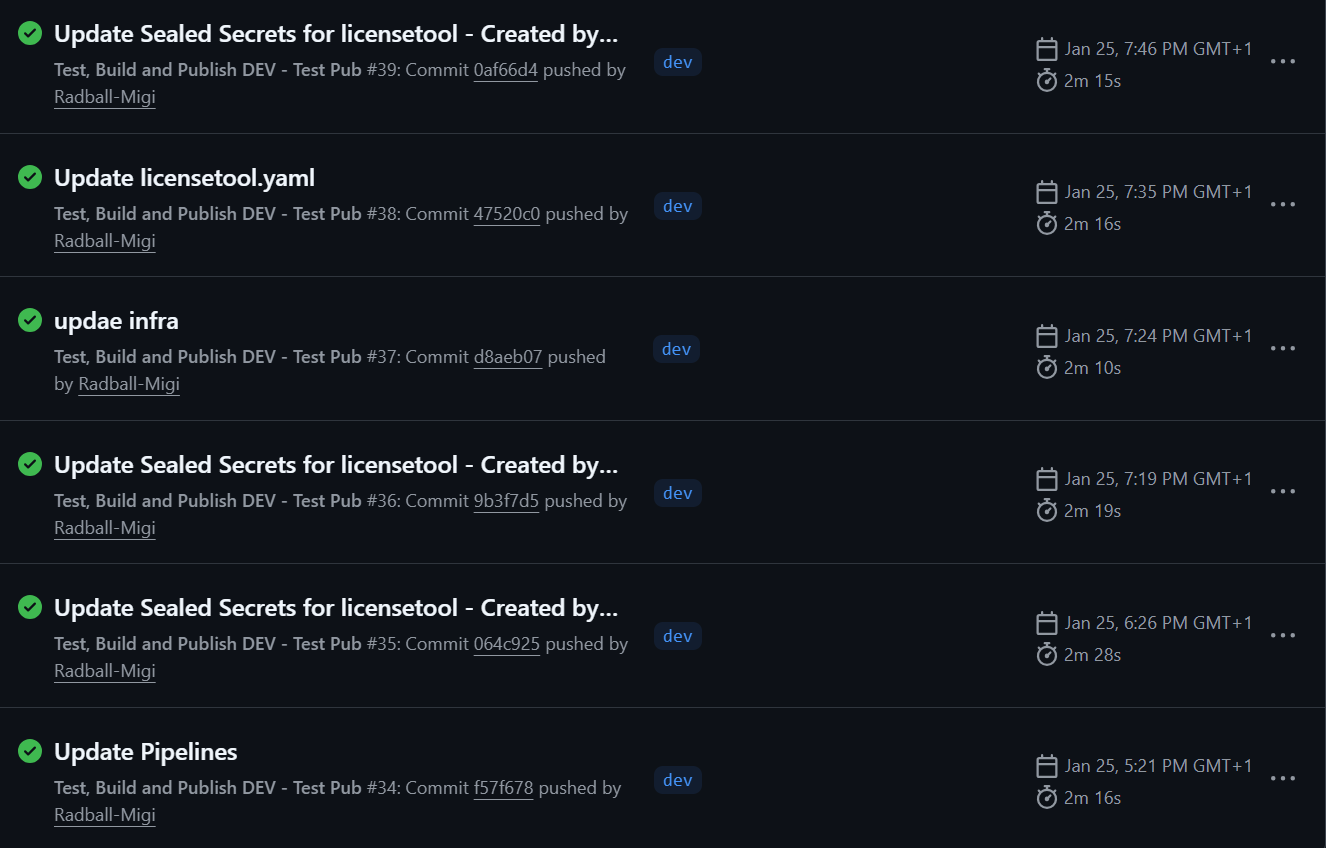Screen dimensions: 1326x848
Task: Click the stopwatch icon showing 2m 15s
Action: 1046,81
